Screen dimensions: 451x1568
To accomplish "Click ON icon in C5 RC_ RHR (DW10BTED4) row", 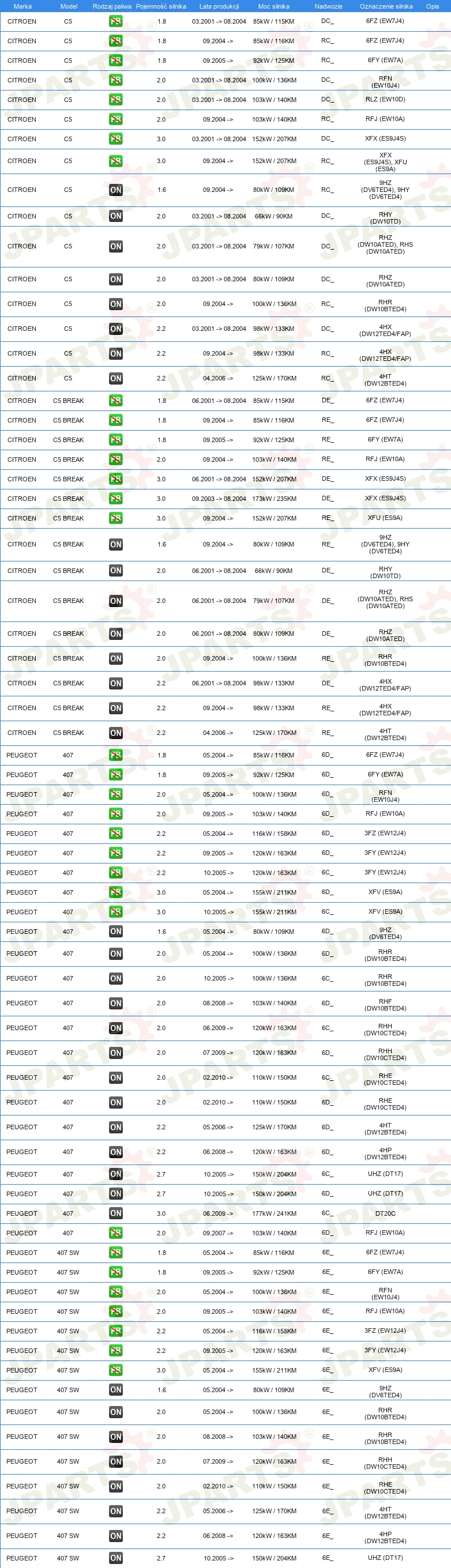I will [x=116, y=304].
